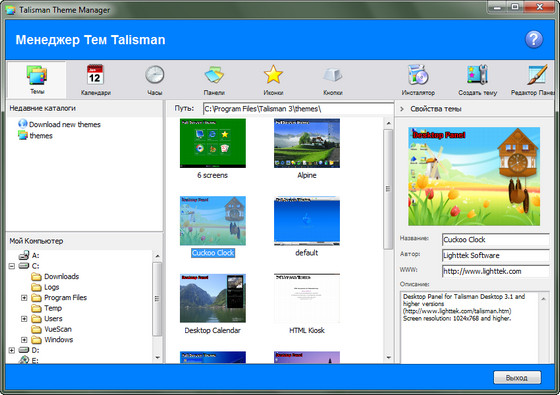Viewport: 560px width, 395px height.
Task: Open the Календари calendar icon tab
Action: pyautogui.click(x=95, y=75)
